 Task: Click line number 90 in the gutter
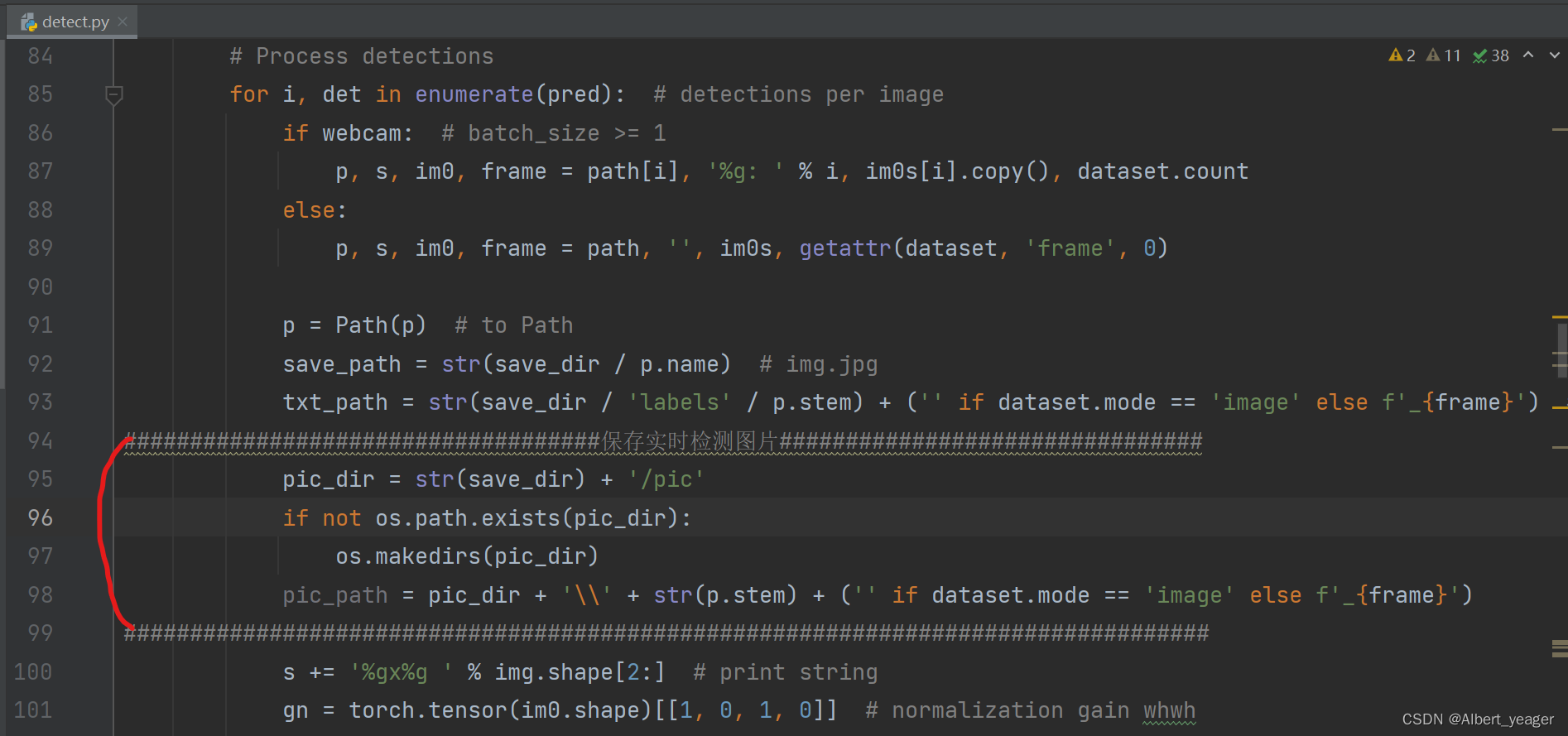click(x=40, y=287)
